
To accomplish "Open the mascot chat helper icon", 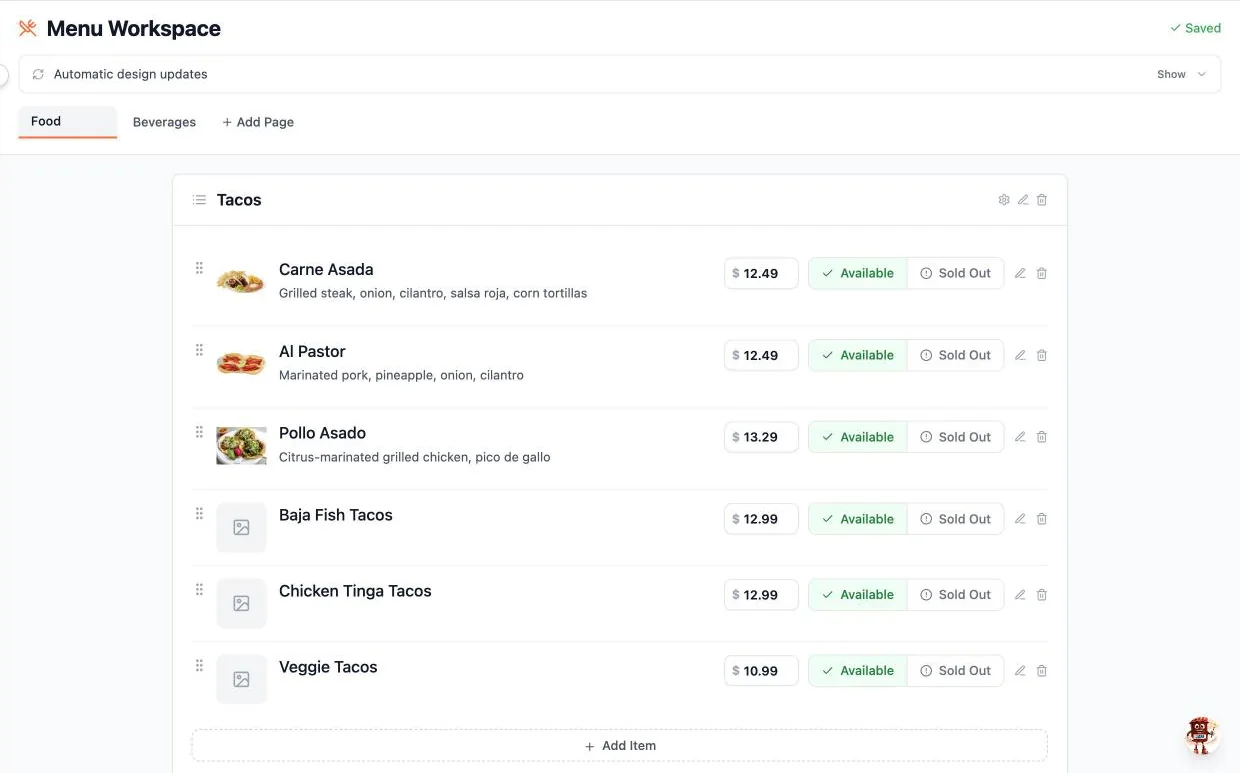I will pyautogui.click(x=1201, y=735).
